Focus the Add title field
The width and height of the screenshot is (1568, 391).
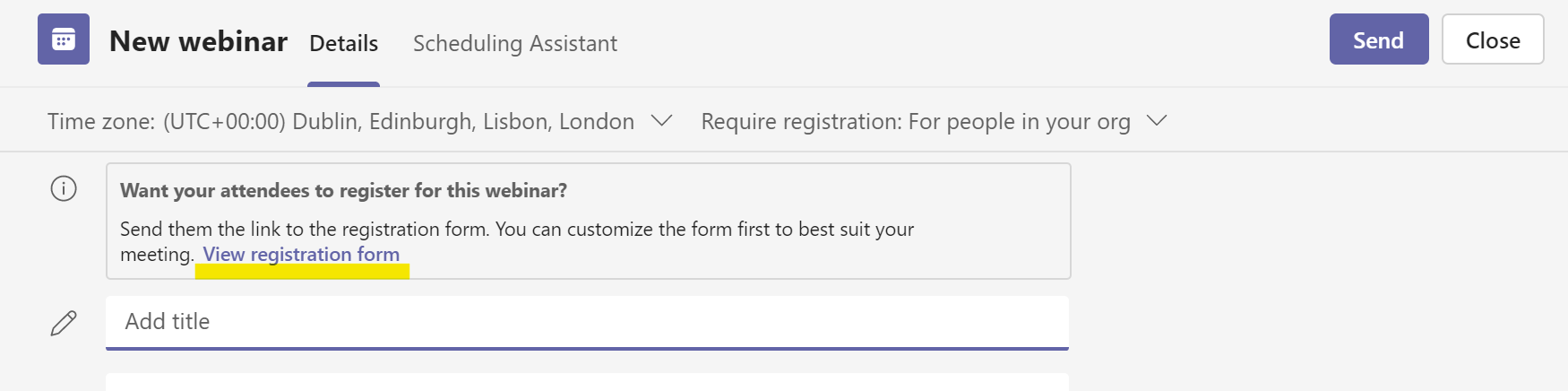(x=587, y=322)
